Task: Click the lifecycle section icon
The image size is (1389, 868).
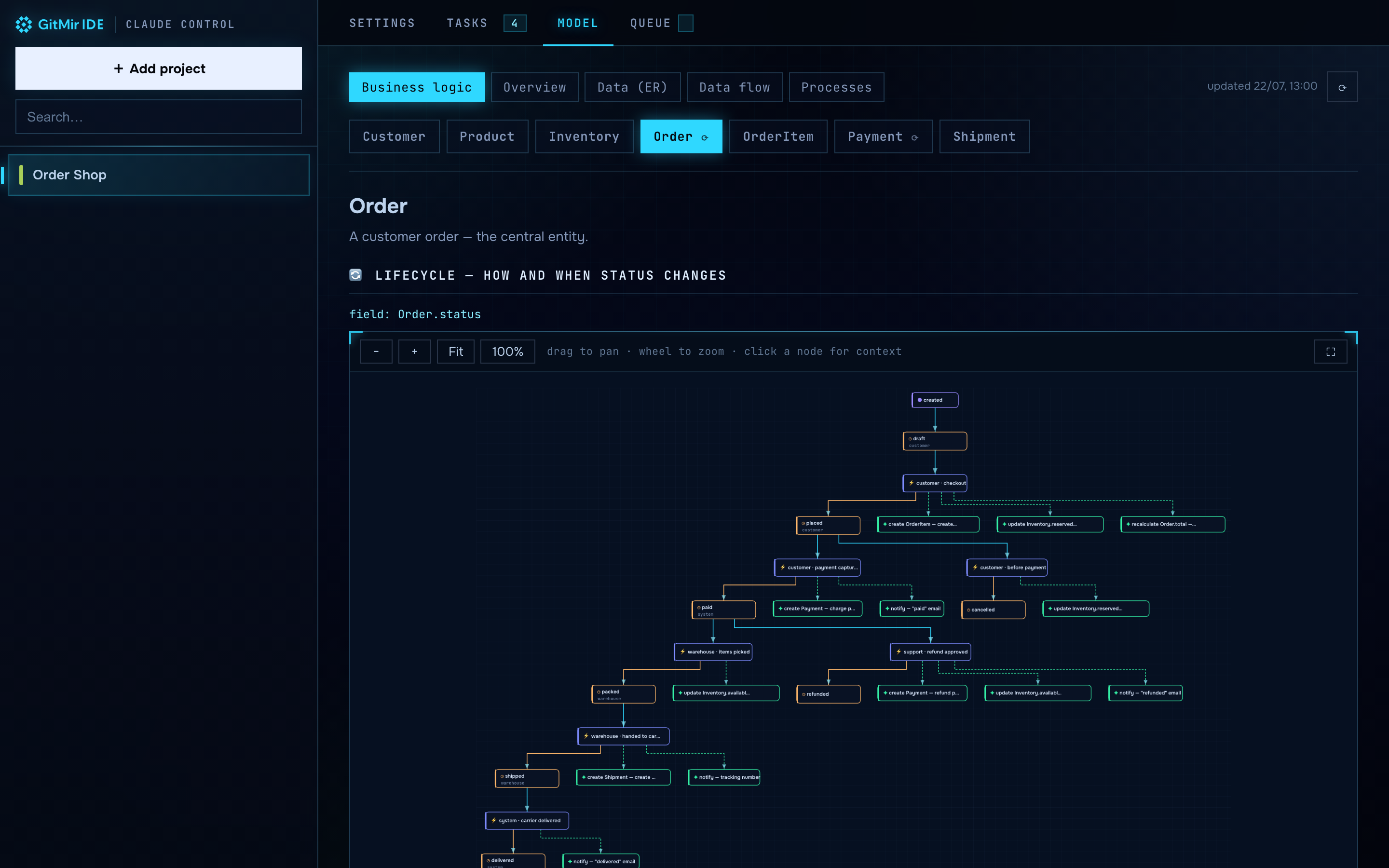Action: pyautogui.click(x=355, y=275)
